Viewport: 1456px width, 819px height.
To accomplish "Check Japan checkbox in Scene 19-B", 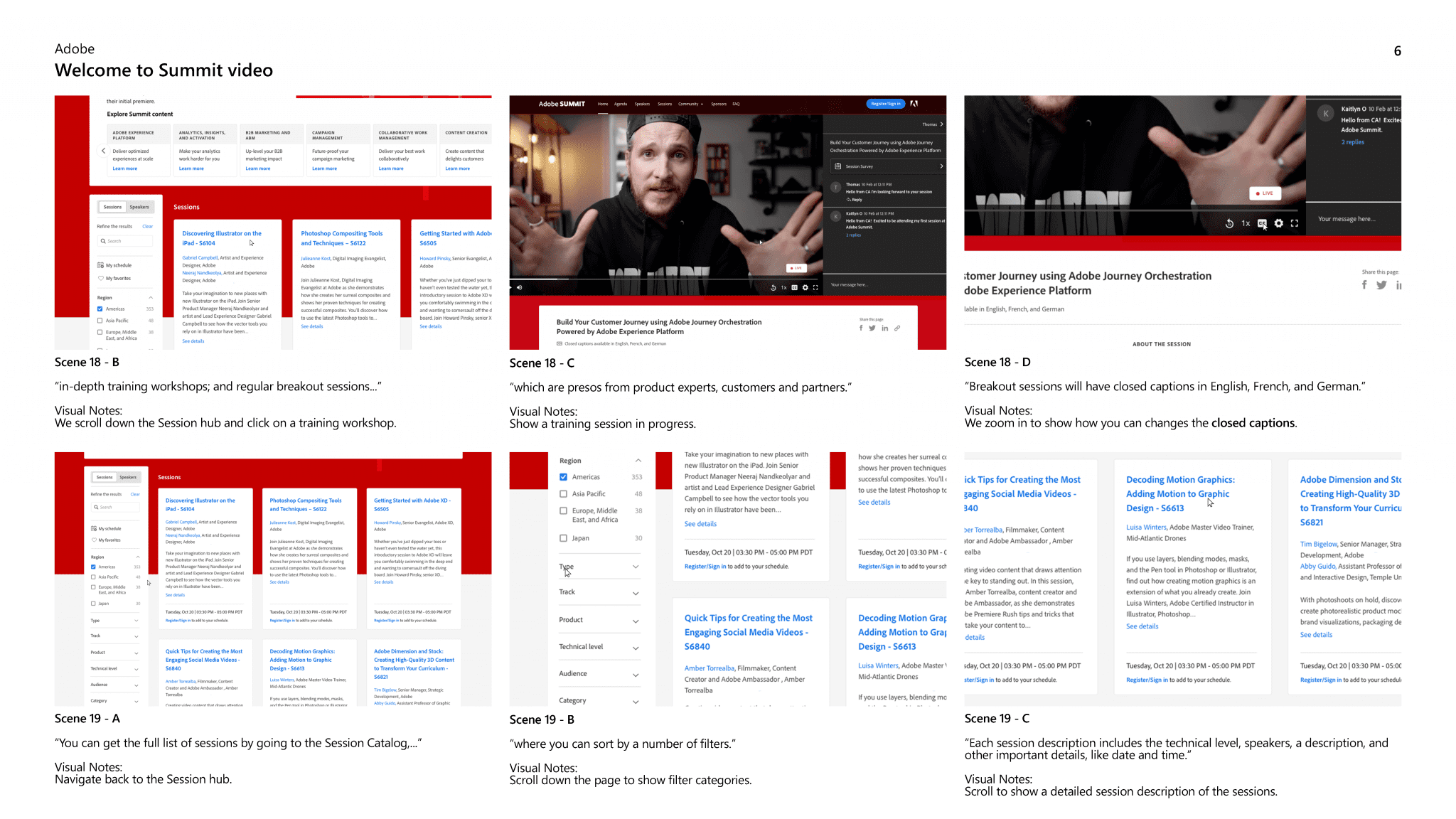I will pos(563,538).
